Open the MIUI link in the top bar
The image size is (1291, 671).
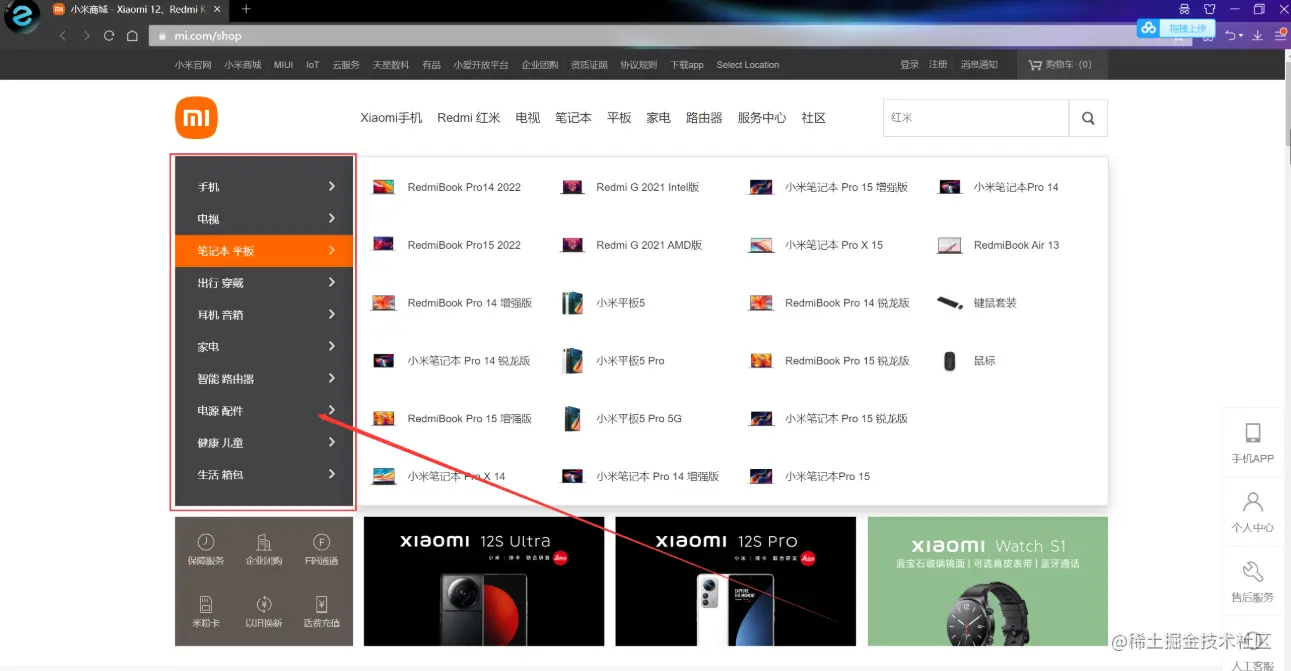click(284, 65)
